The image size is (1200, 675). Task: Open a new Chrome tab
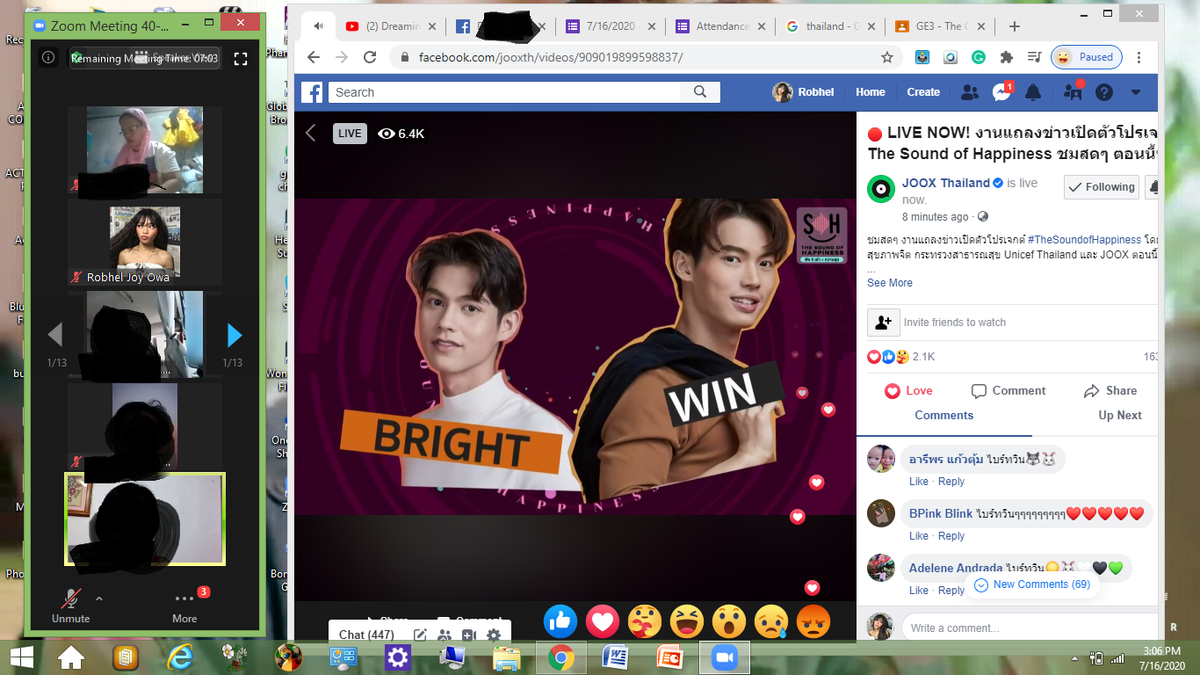point(1014,26)
